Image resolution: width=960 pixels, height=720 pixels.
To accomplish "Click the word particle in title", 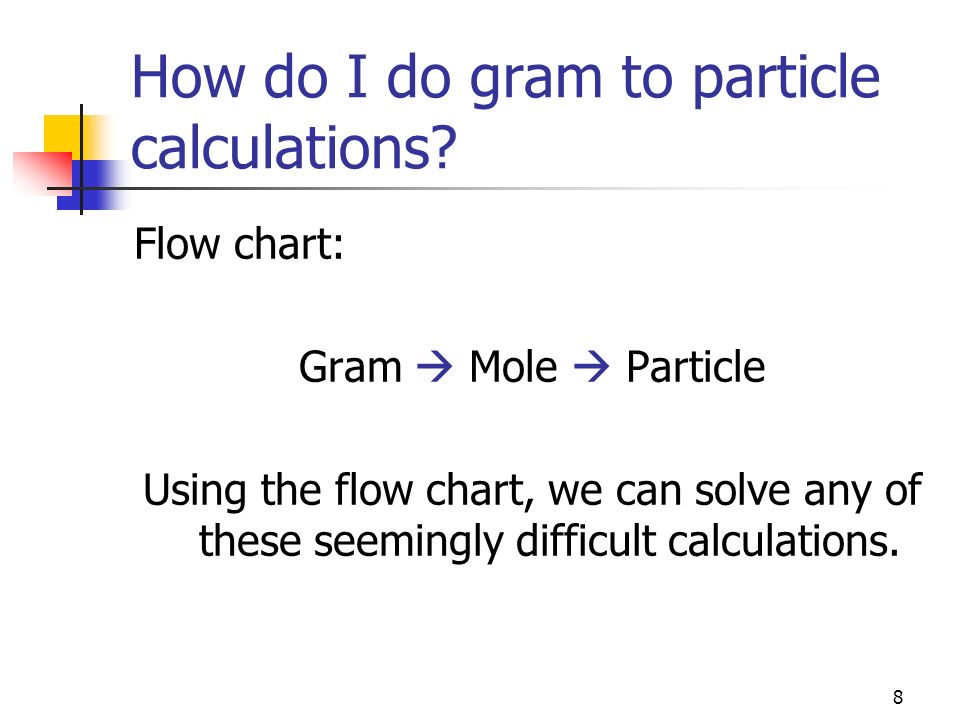I will pyautogui.click(x=787, y=80).
